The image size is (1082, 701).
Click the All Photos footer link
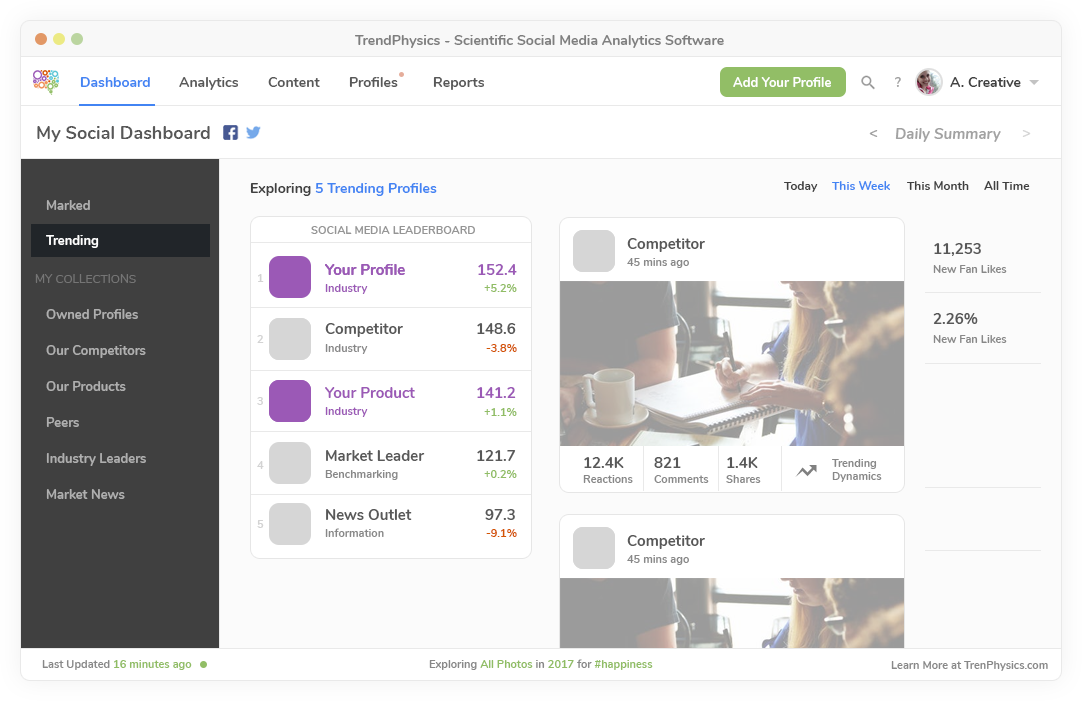(x=506, y=664)
